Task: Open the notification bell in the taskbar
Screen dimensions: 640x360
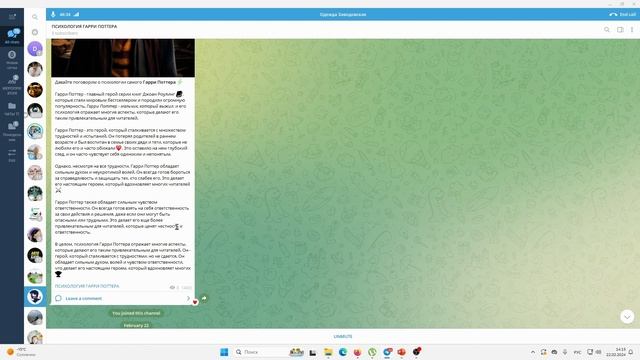Action: click(x=631, y=352)
